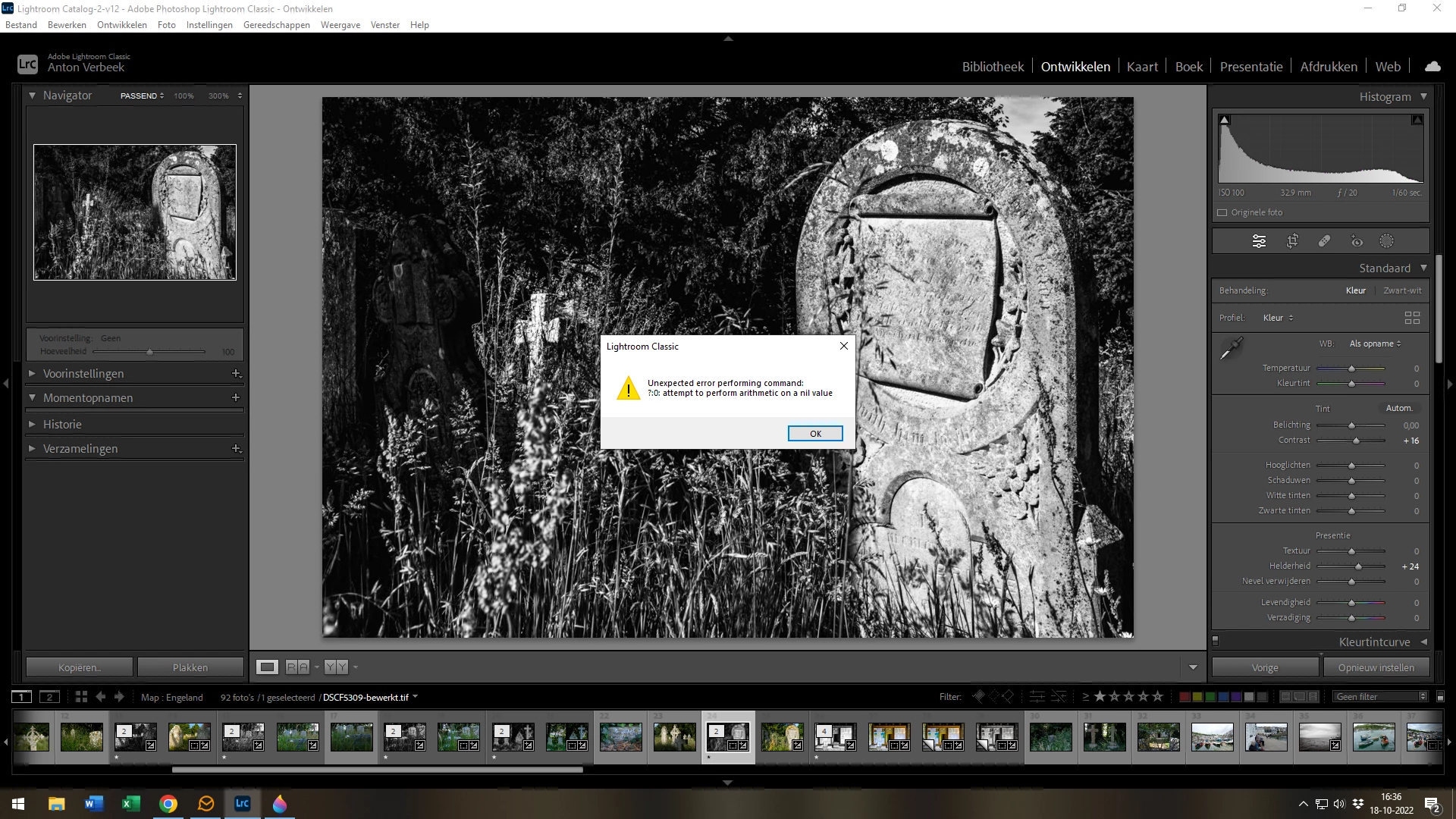Image resolution: width=1456 pixels, height=819 pixels.
Task: Switch treatment to Zwart-wit
Action: 1402,290
